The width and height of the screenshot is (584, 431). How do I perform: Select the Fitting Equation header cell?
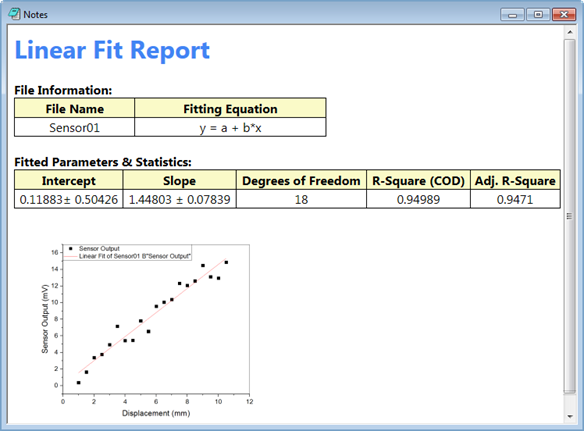pyautogui.click(x=230, y=109)
